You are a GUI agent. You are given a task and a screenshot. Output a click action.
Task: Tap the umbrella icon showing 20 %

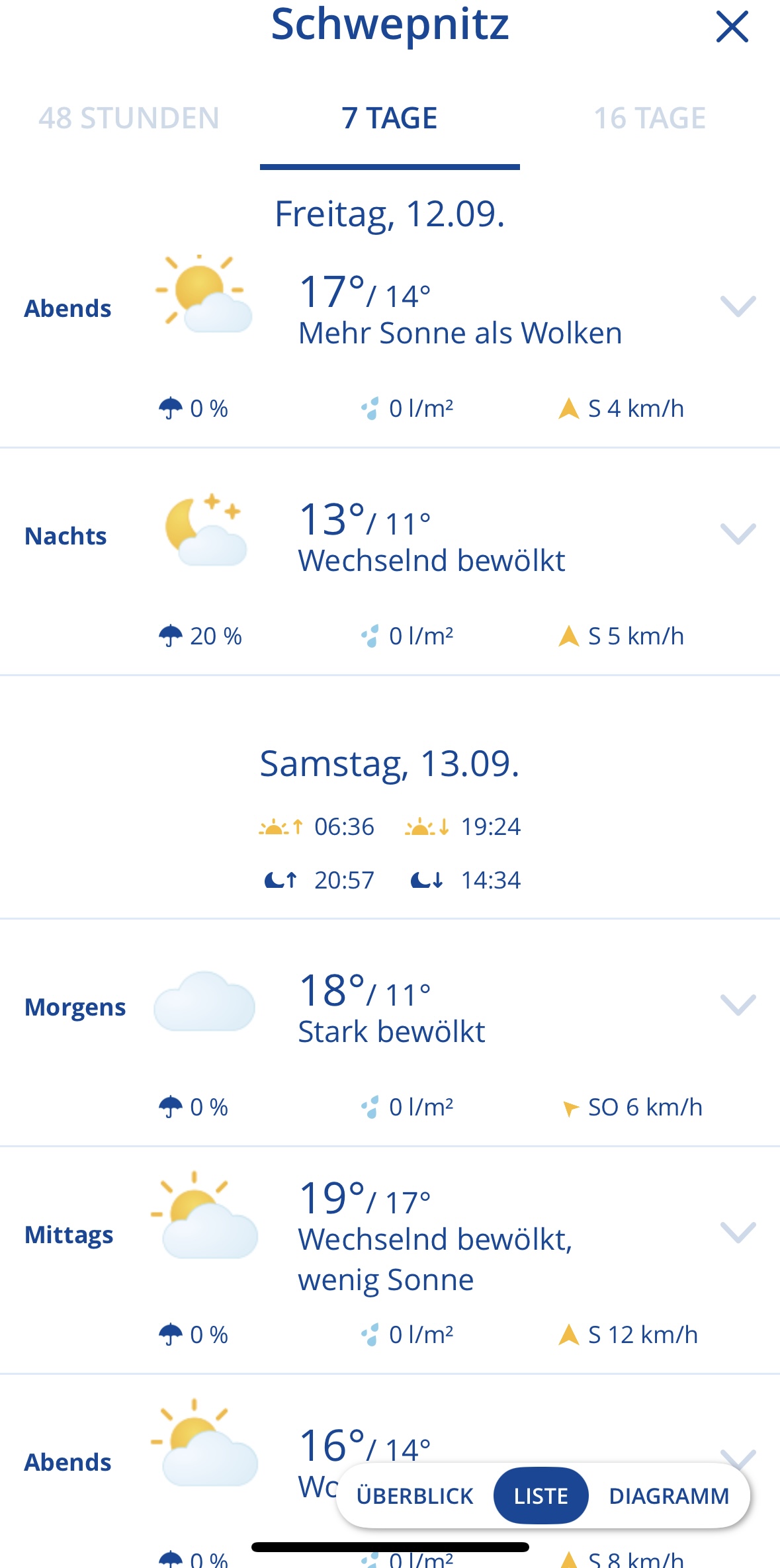(171, 636)
